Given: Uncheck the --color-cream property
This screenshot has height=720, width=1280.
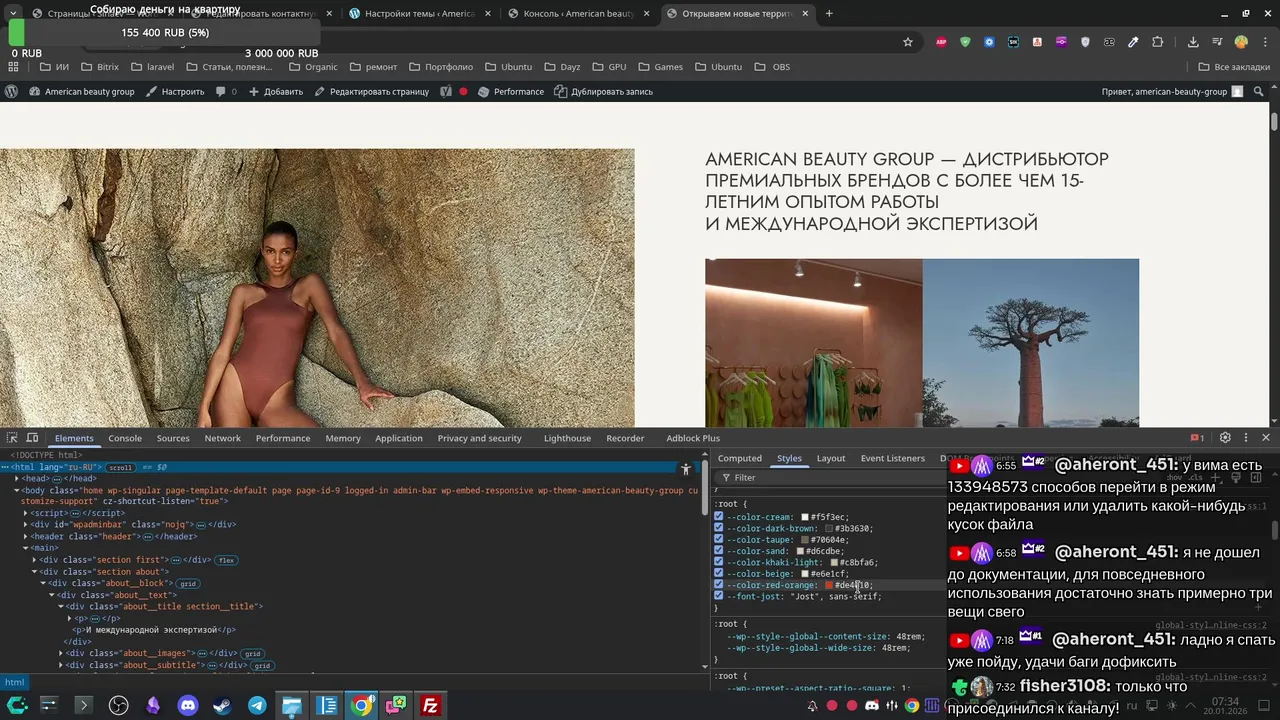Looking at the screenshot, I should coord(718,517).
